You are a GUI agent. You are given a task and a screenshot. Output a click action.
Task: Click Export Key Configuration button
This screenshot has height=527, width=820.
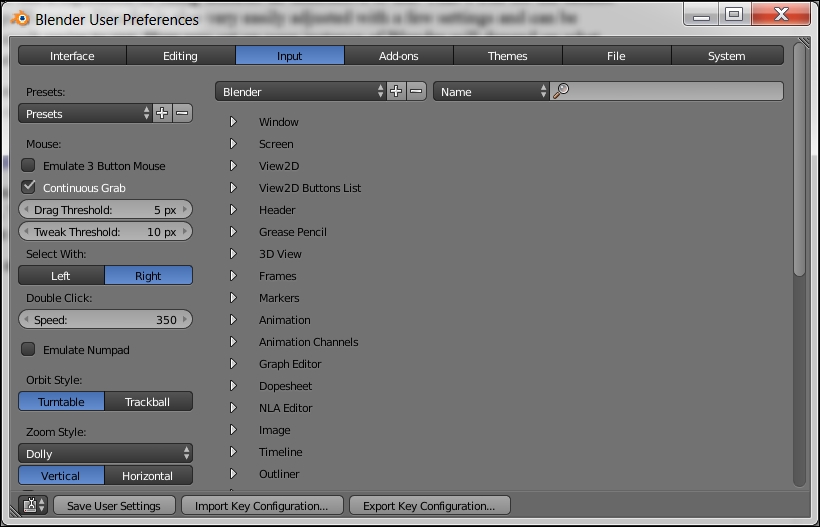429,506
